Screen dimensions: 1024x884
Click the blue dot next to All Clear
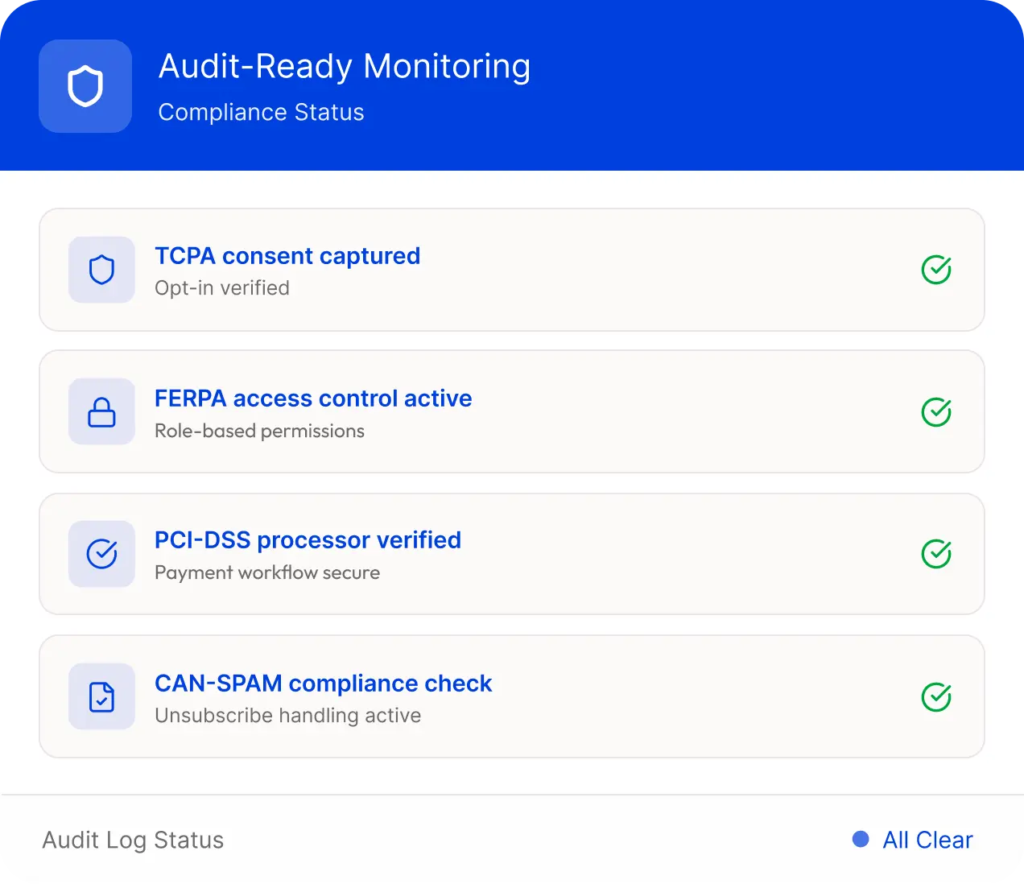(x=860, y=840)
